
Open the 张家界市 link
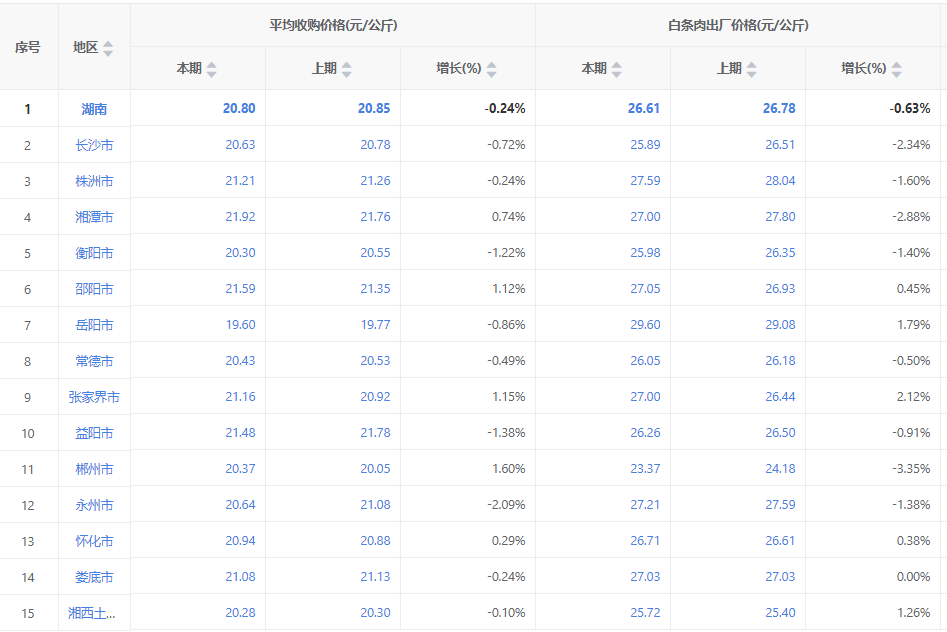pos(94,397)
